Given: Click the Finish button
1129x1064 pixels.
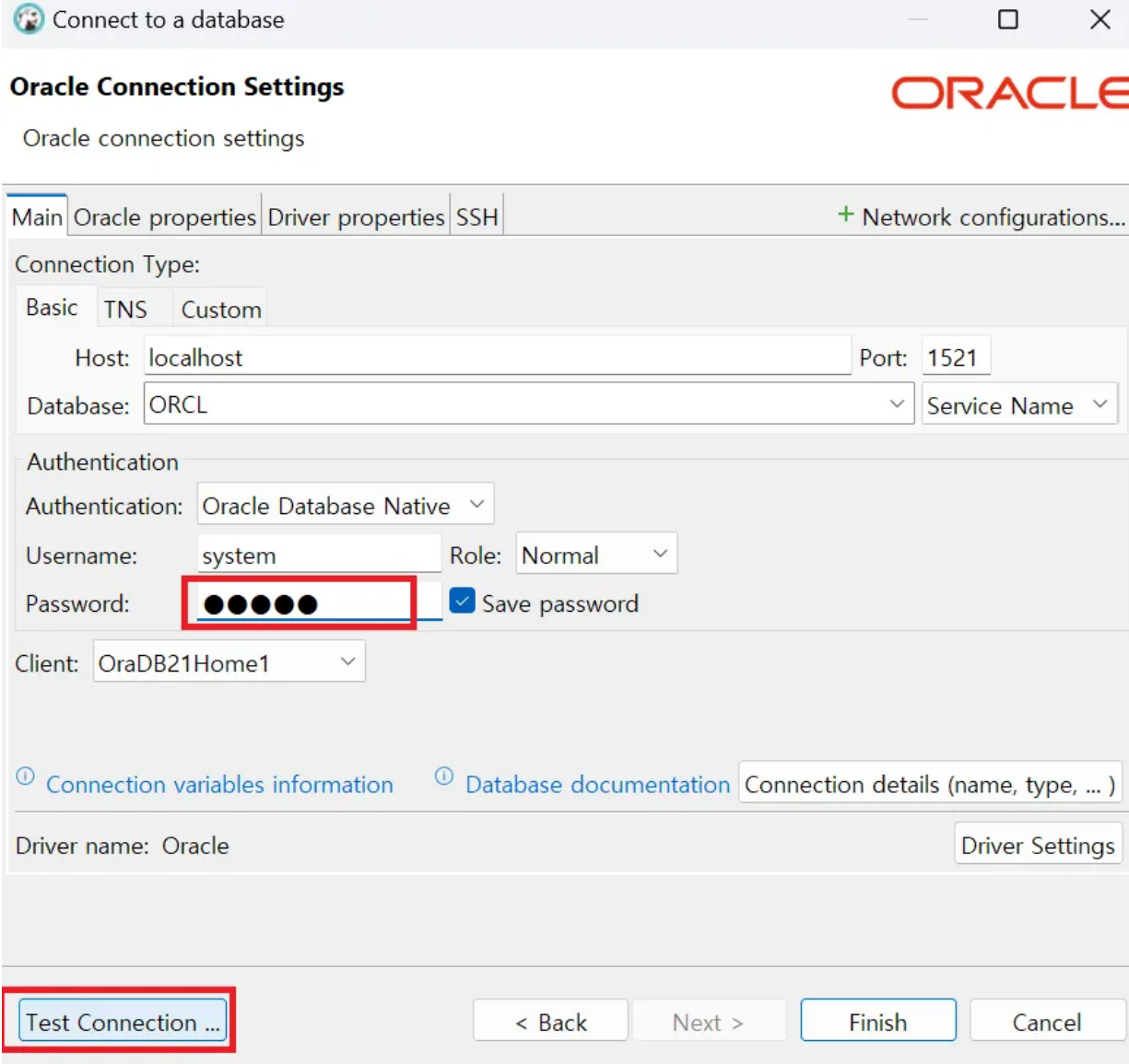Looking at the screenshot, I should coord(878,1022).
